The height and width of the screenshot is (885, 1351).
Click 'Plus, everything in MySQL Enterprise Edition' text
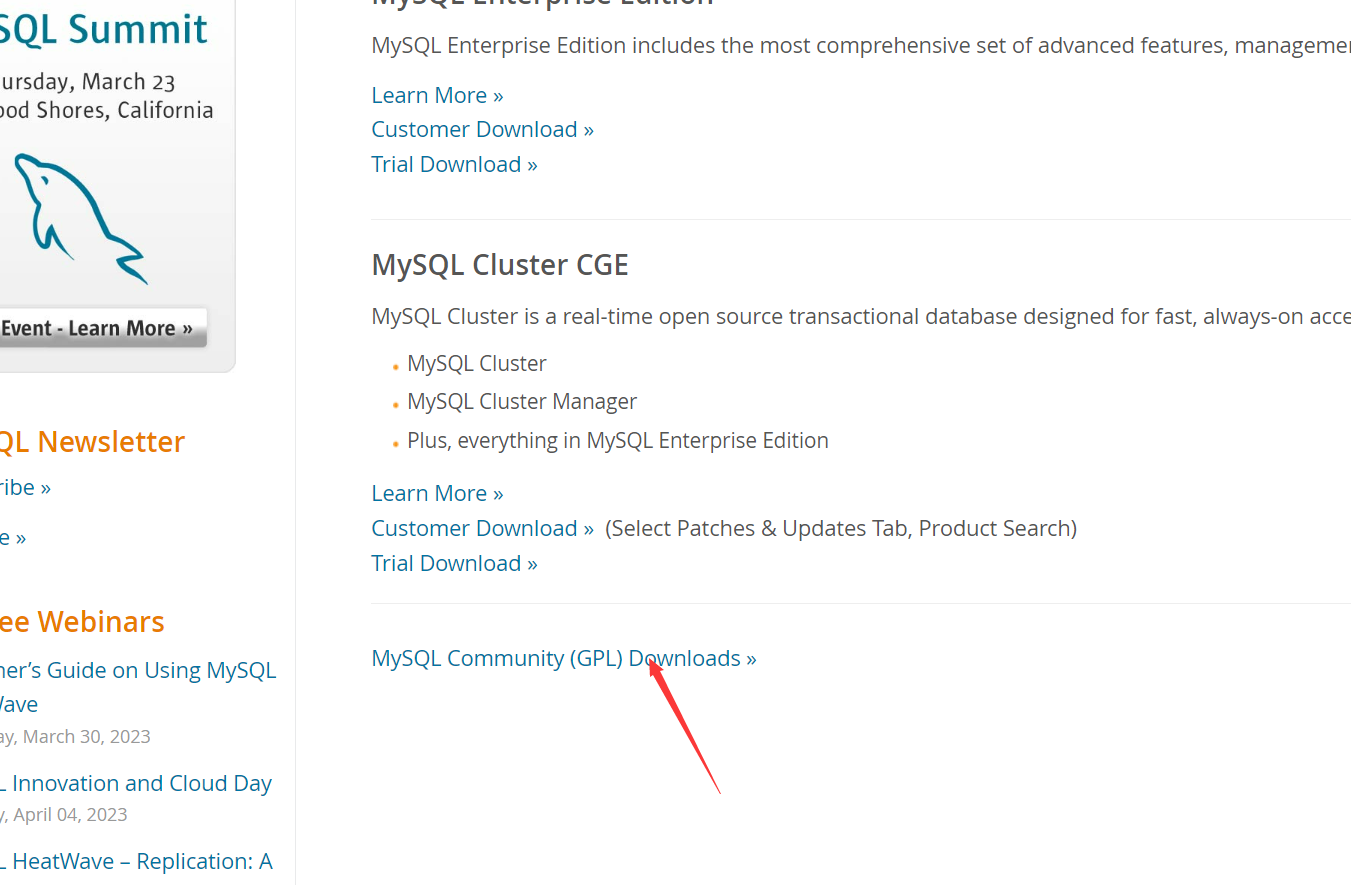[618, 440]
